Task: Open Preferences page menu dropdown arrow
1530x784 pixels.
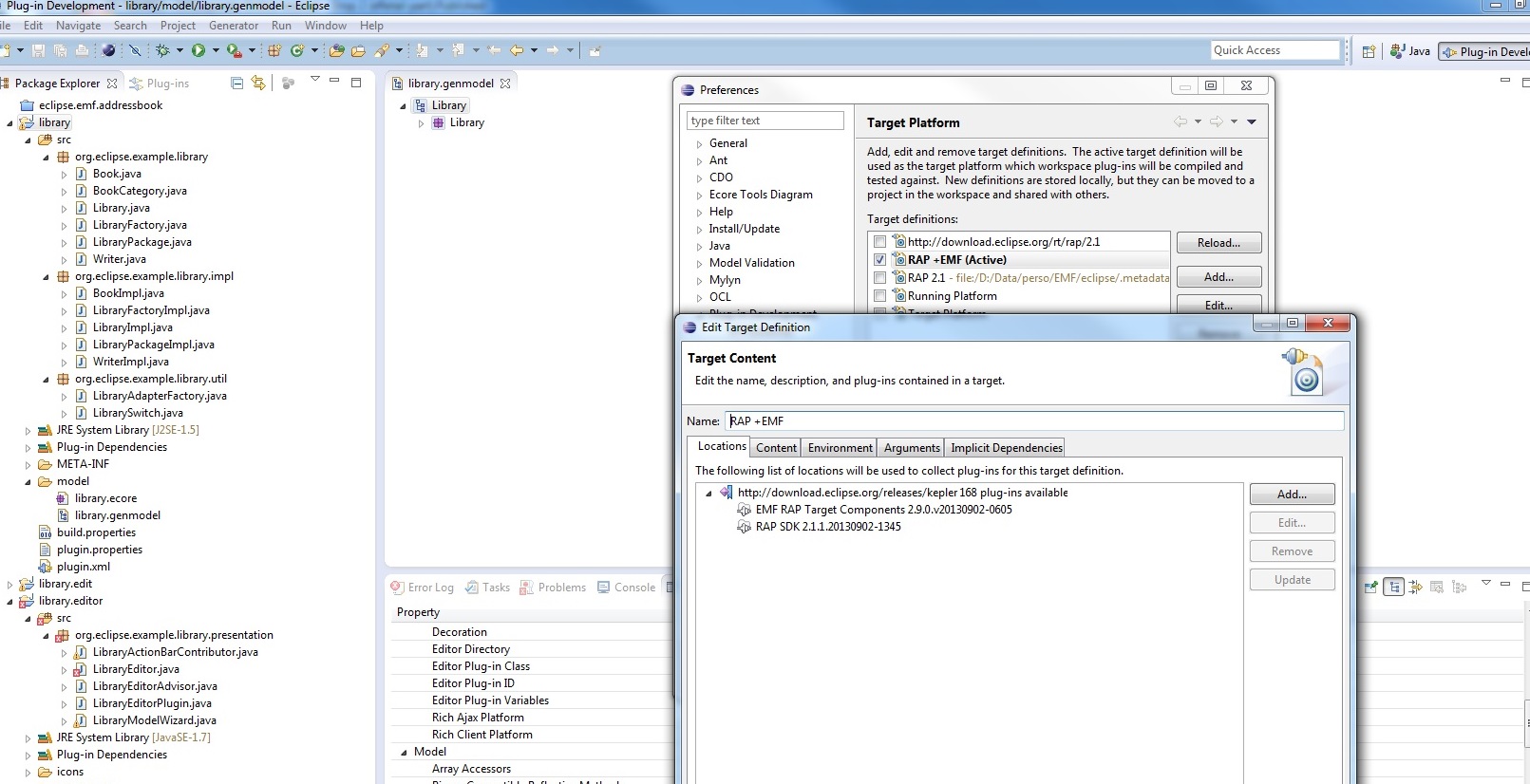Action: coord(1252,121)
